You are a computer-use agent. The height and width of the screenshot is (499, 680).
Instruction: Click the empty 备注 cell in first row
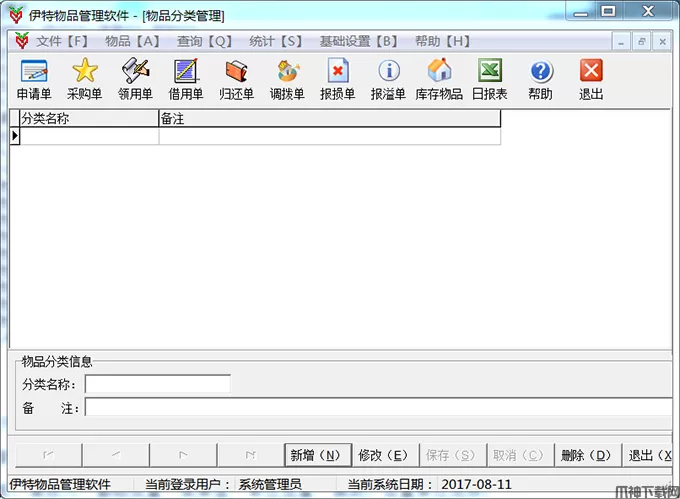[x=330, y=136]
